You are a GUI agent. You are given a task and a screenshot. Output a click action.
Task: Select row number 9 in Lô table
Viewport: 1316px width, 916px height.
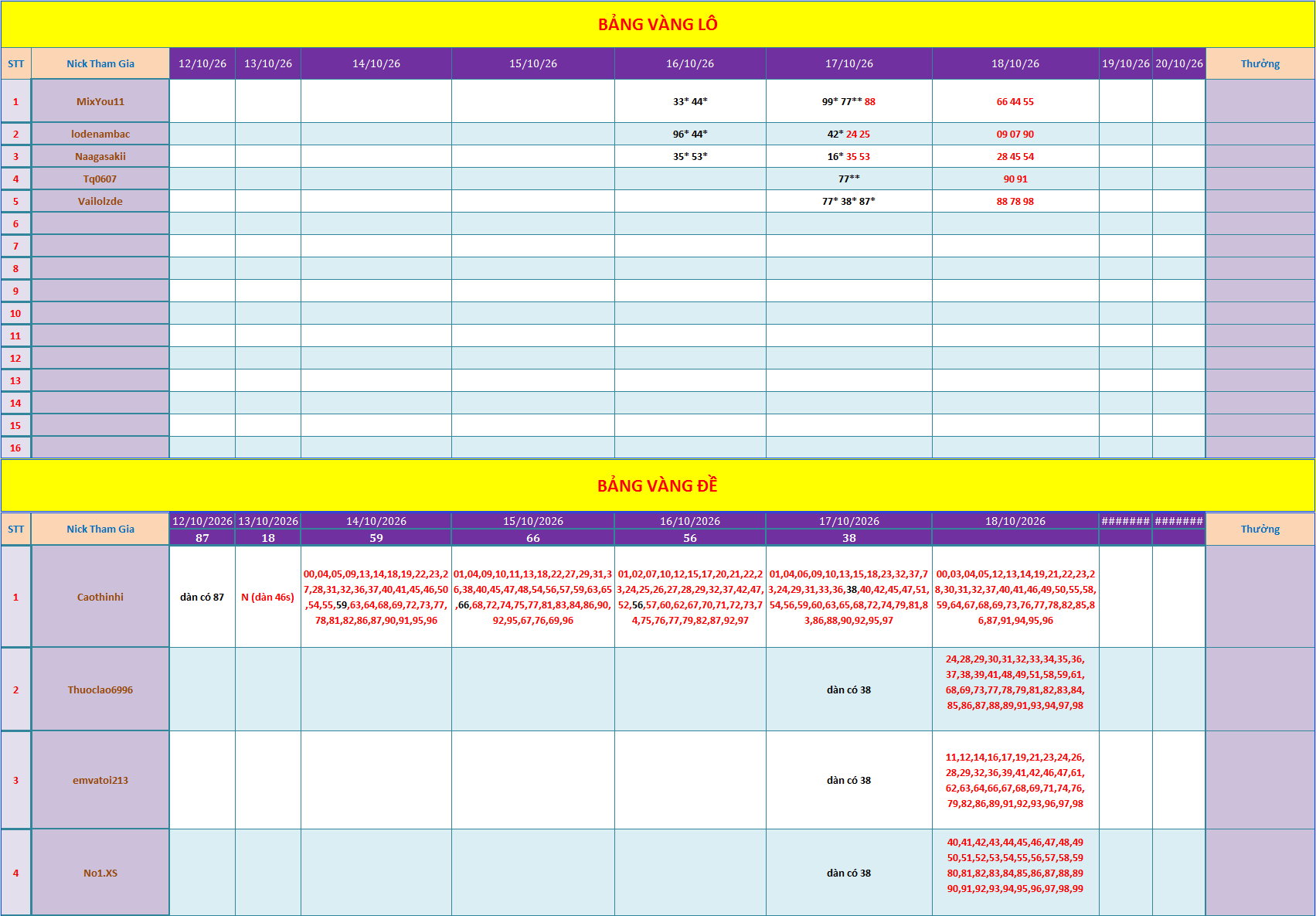pyautogui.click(x=15, y=291)
